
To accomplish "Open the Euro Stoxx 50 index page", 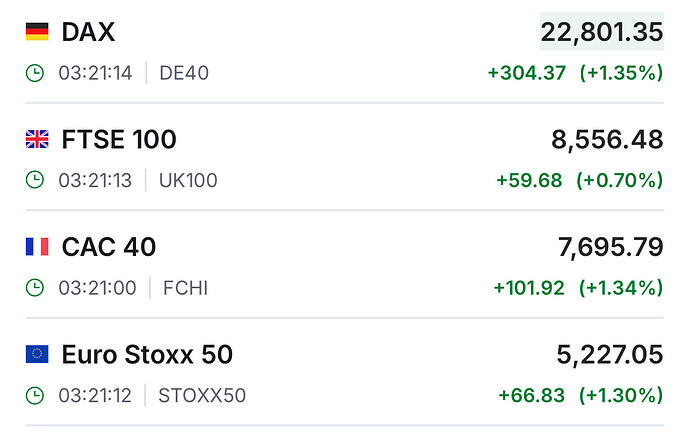I will coord(147,353).
